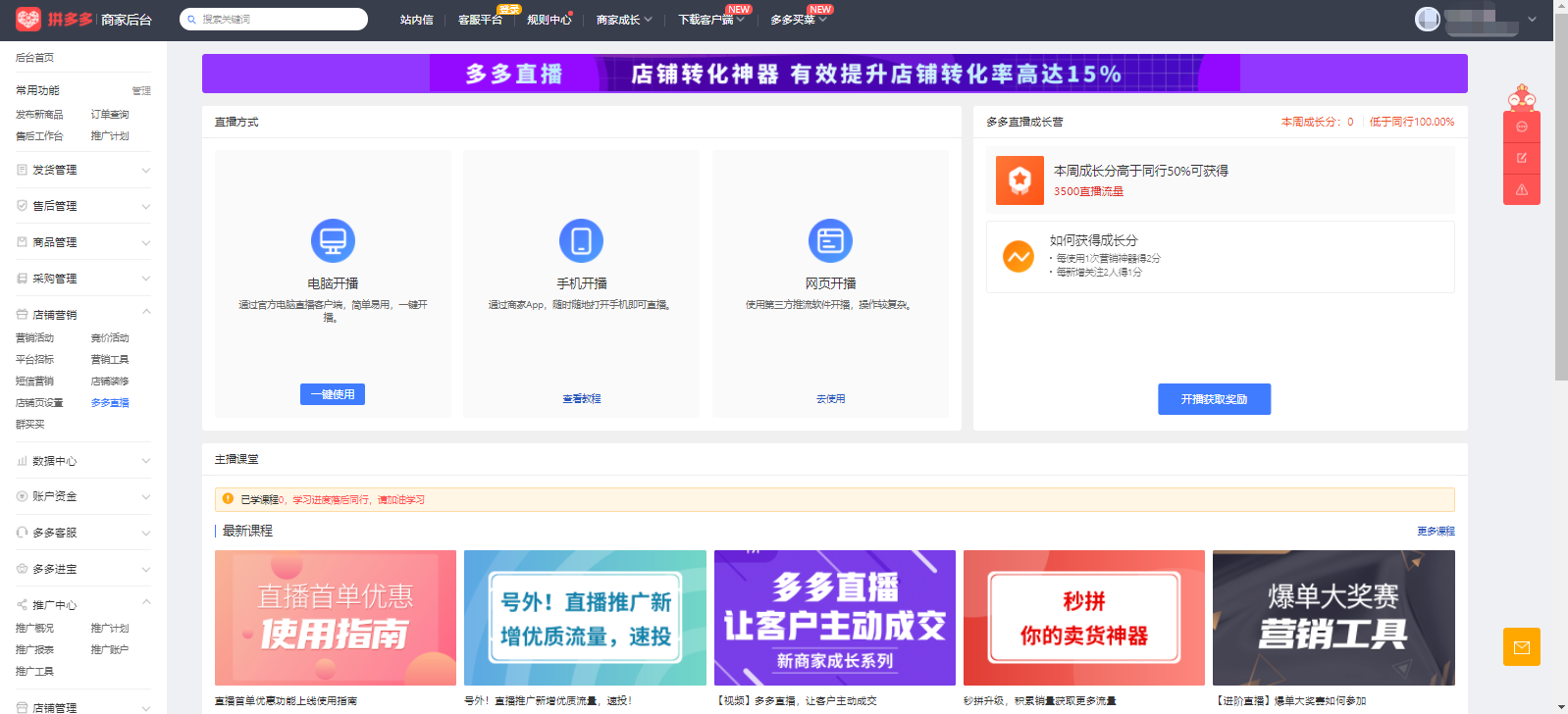1568x714 pixels.
Task: Open 发布新商品 shortcut
Action: [x=39, y=115]
